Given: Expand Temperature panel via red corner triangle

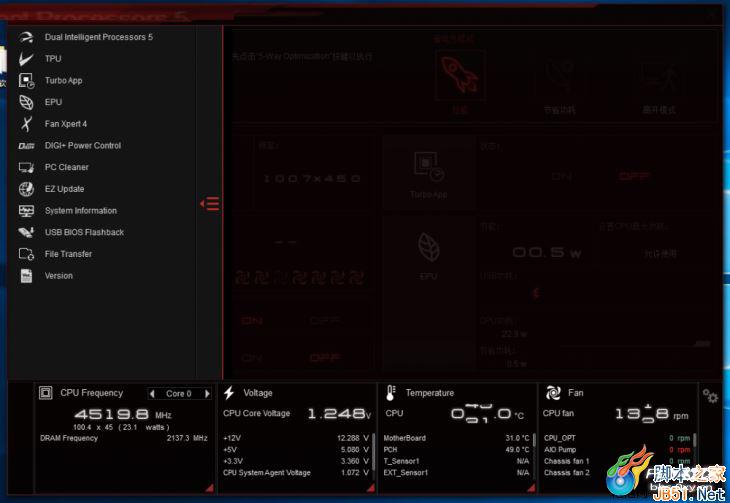Looking at the screenshot, I should coord(531,488).
